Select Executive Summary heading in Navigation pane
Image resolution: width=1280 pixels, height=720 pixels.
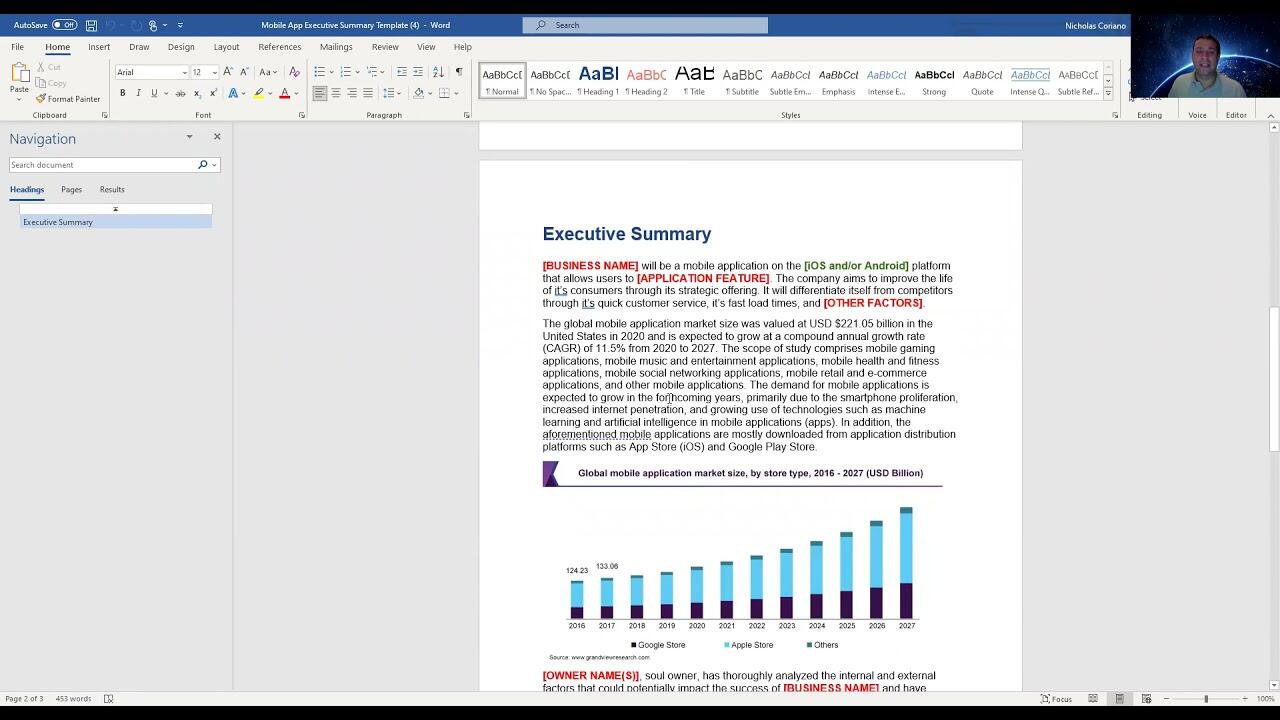click(x=58, y=222)
